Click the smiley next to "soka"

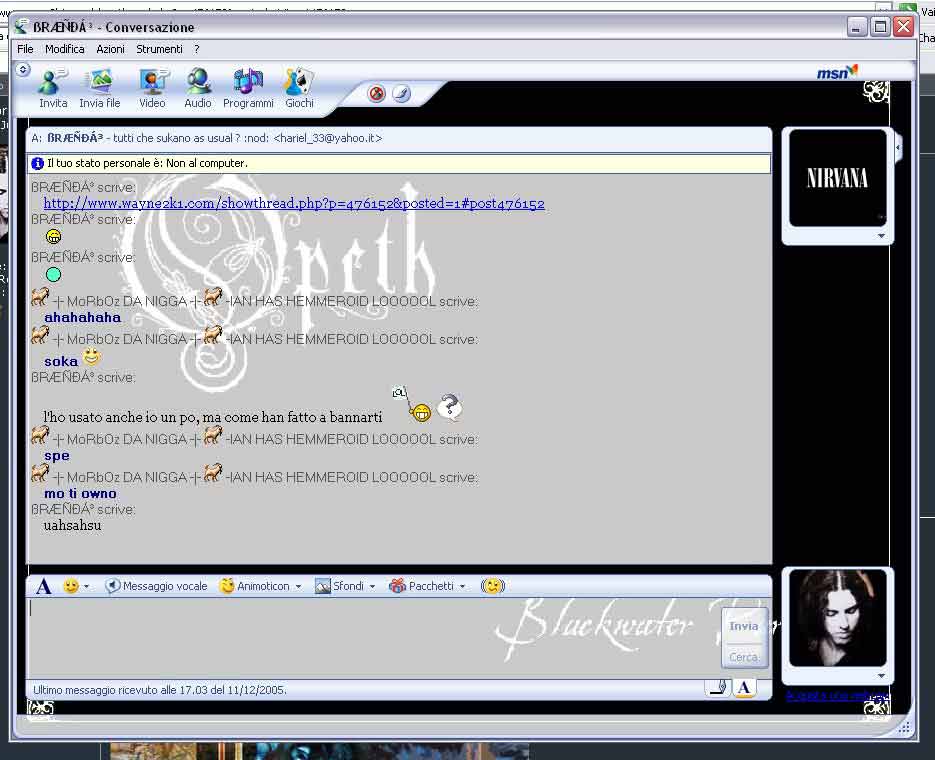click(91, 356)
